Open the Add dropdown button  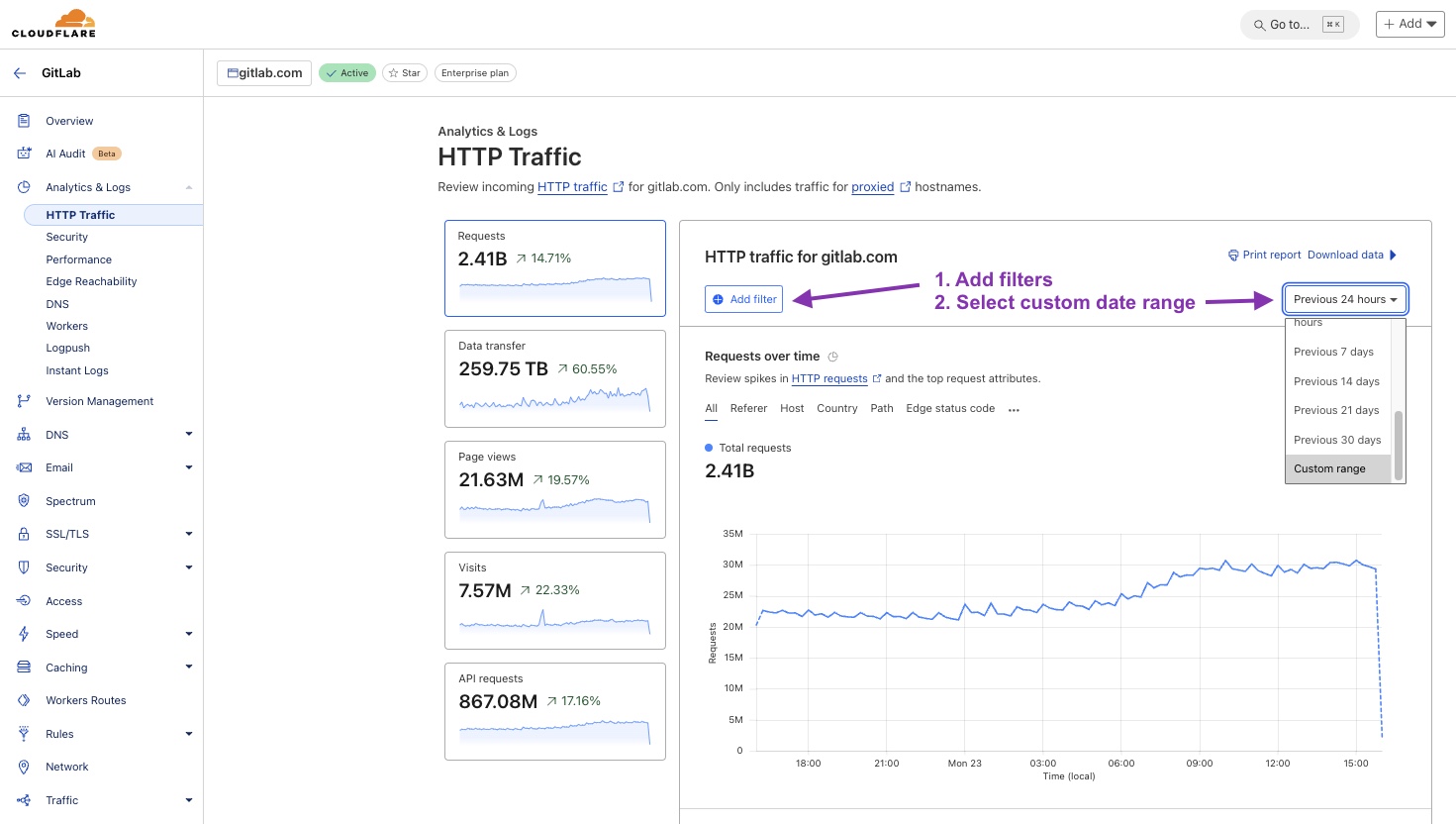(1409, 24)
